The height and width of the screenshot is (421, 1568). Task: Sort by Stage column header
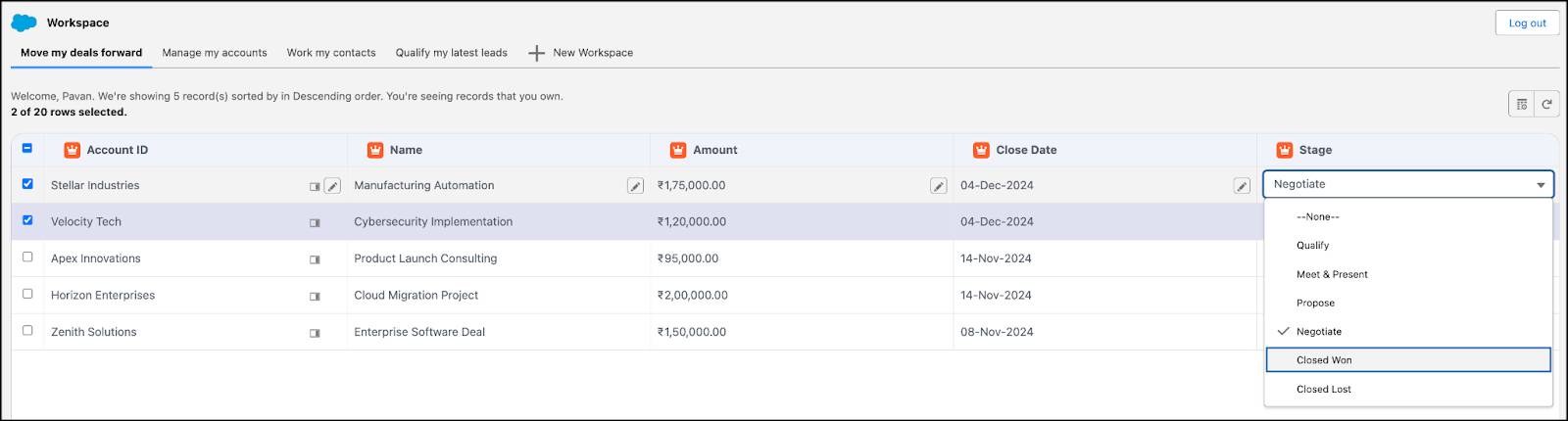coord(1315,150)
